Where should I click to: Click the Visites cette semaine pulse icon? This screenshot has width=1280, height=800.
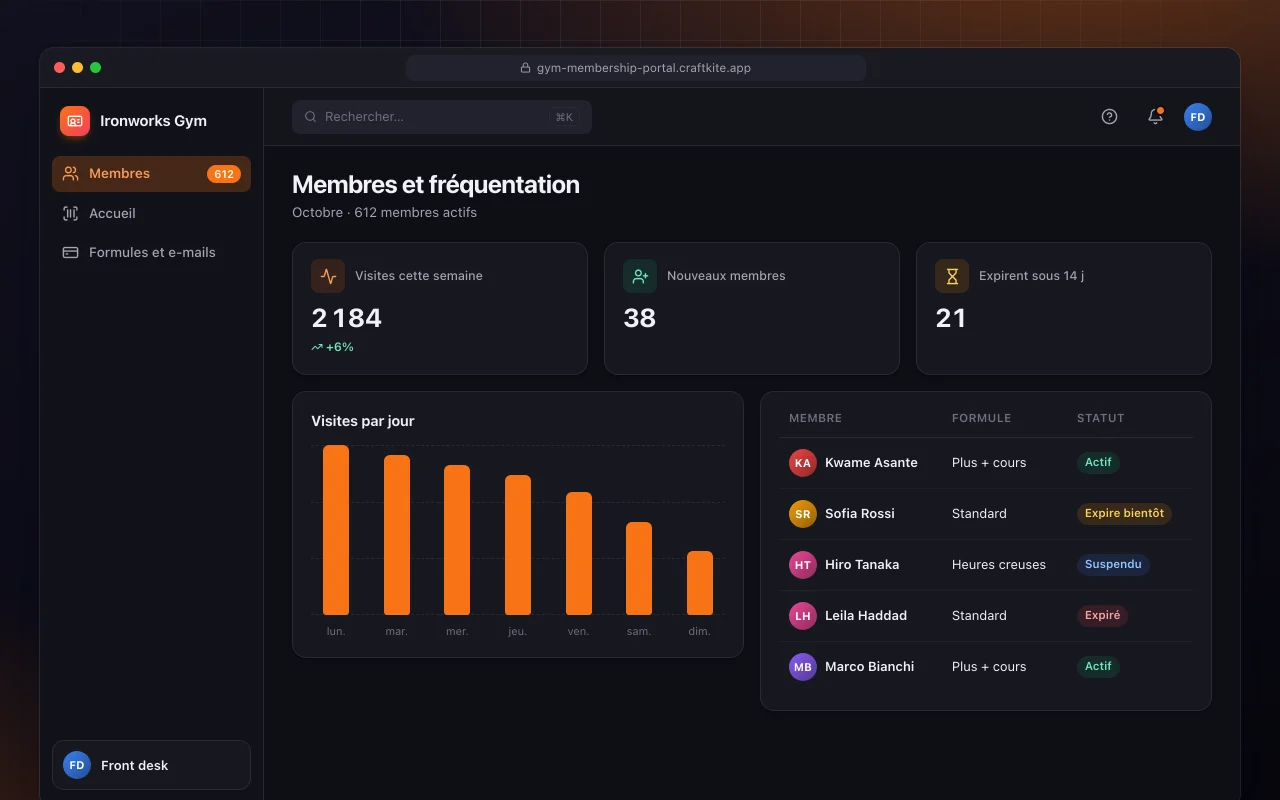[x=328, y=276]
